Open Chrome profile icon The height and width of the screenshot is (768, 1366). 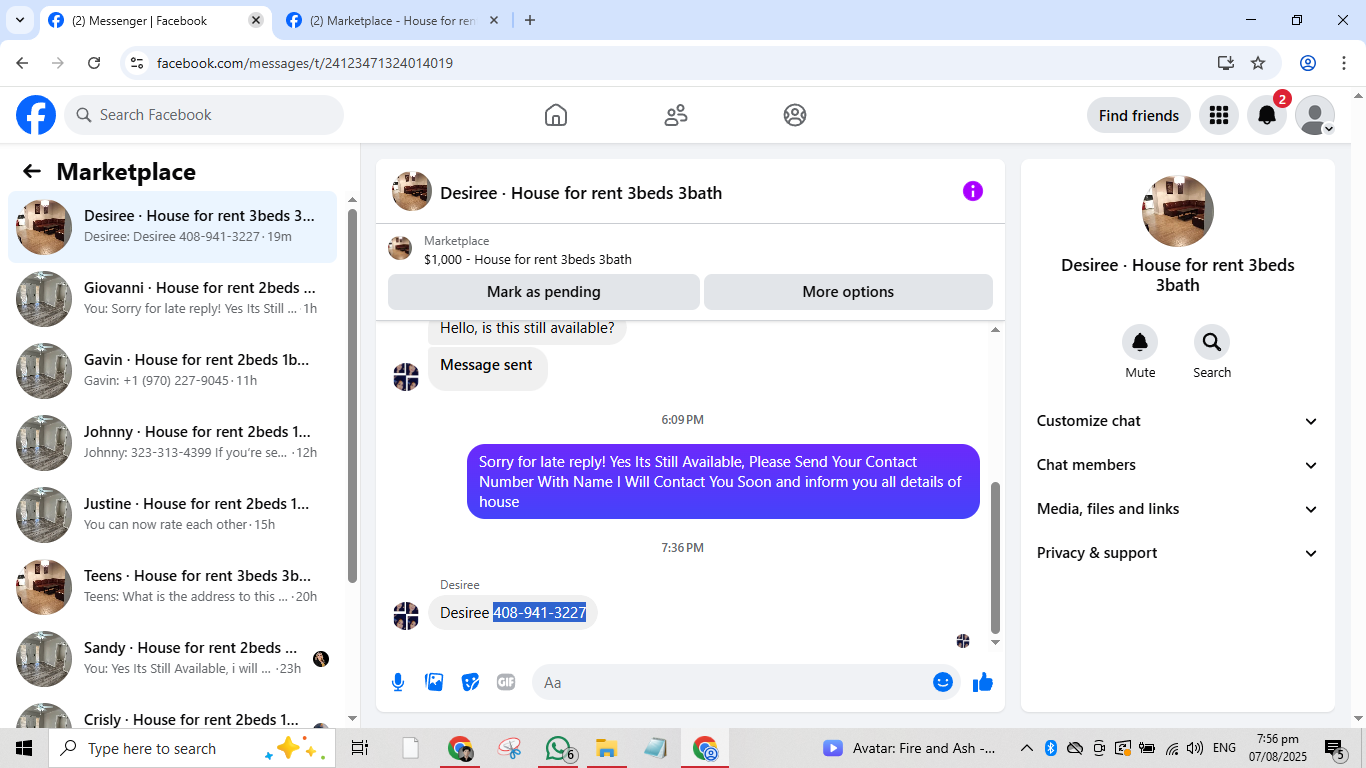coord(1308,63)
